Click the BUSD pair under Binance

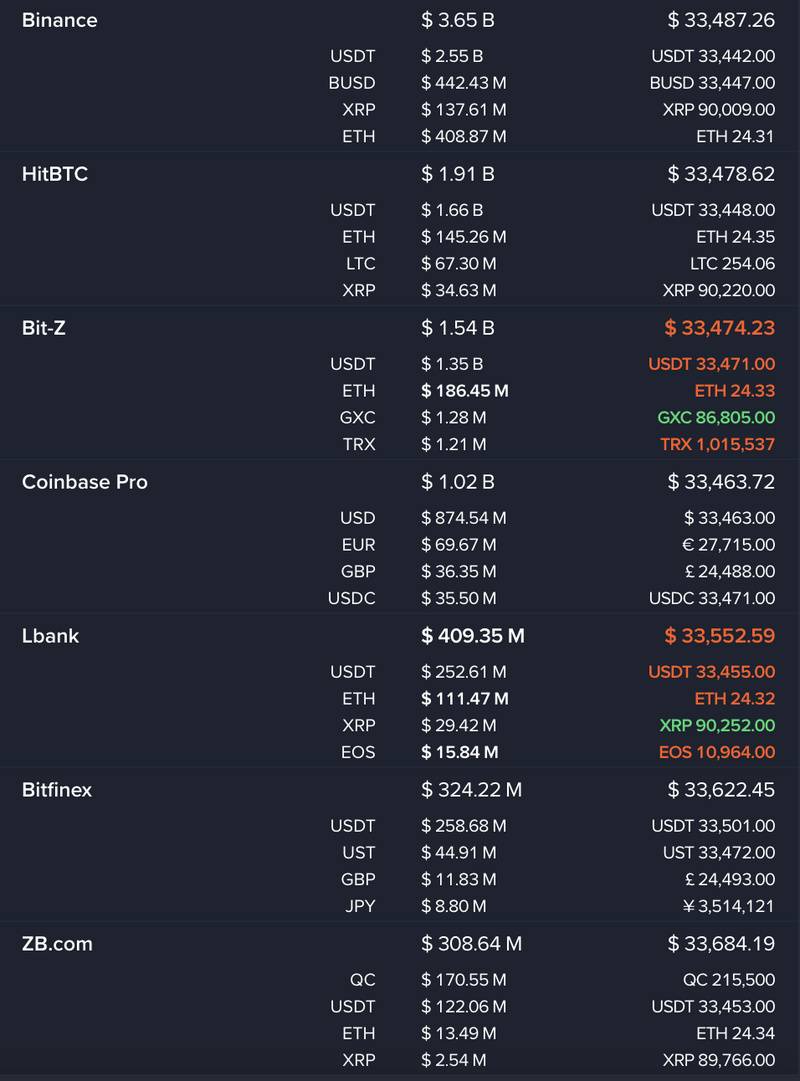point(352,83)
